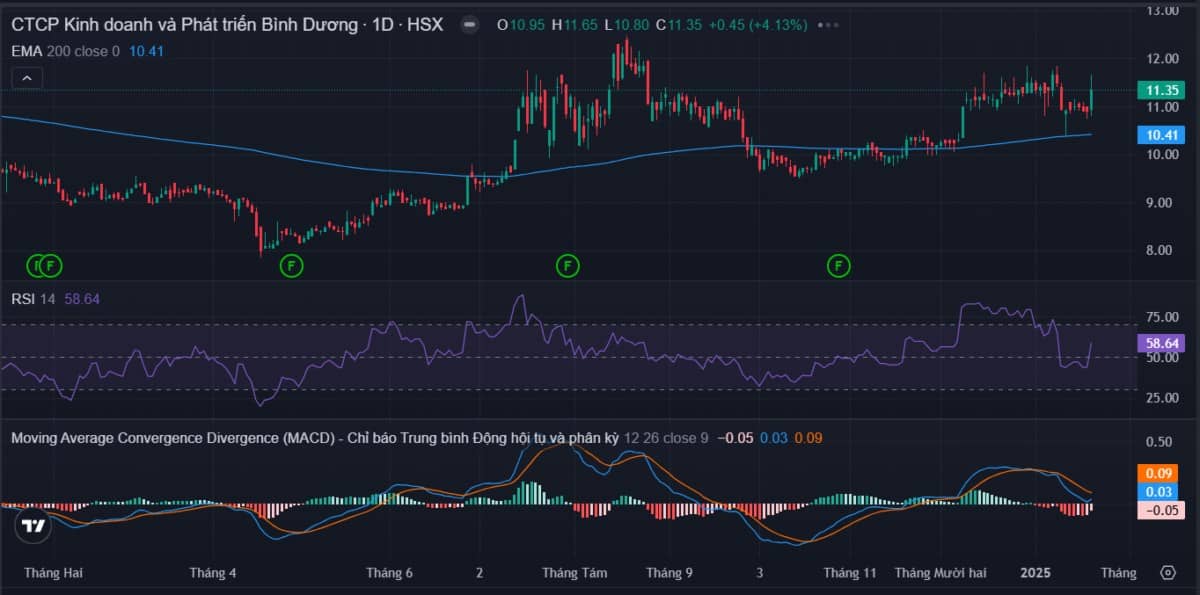Viewport: 1200px width, 595px height.
Task: Select the EMA 200 close 0 legend
Action: pos(65,51)
